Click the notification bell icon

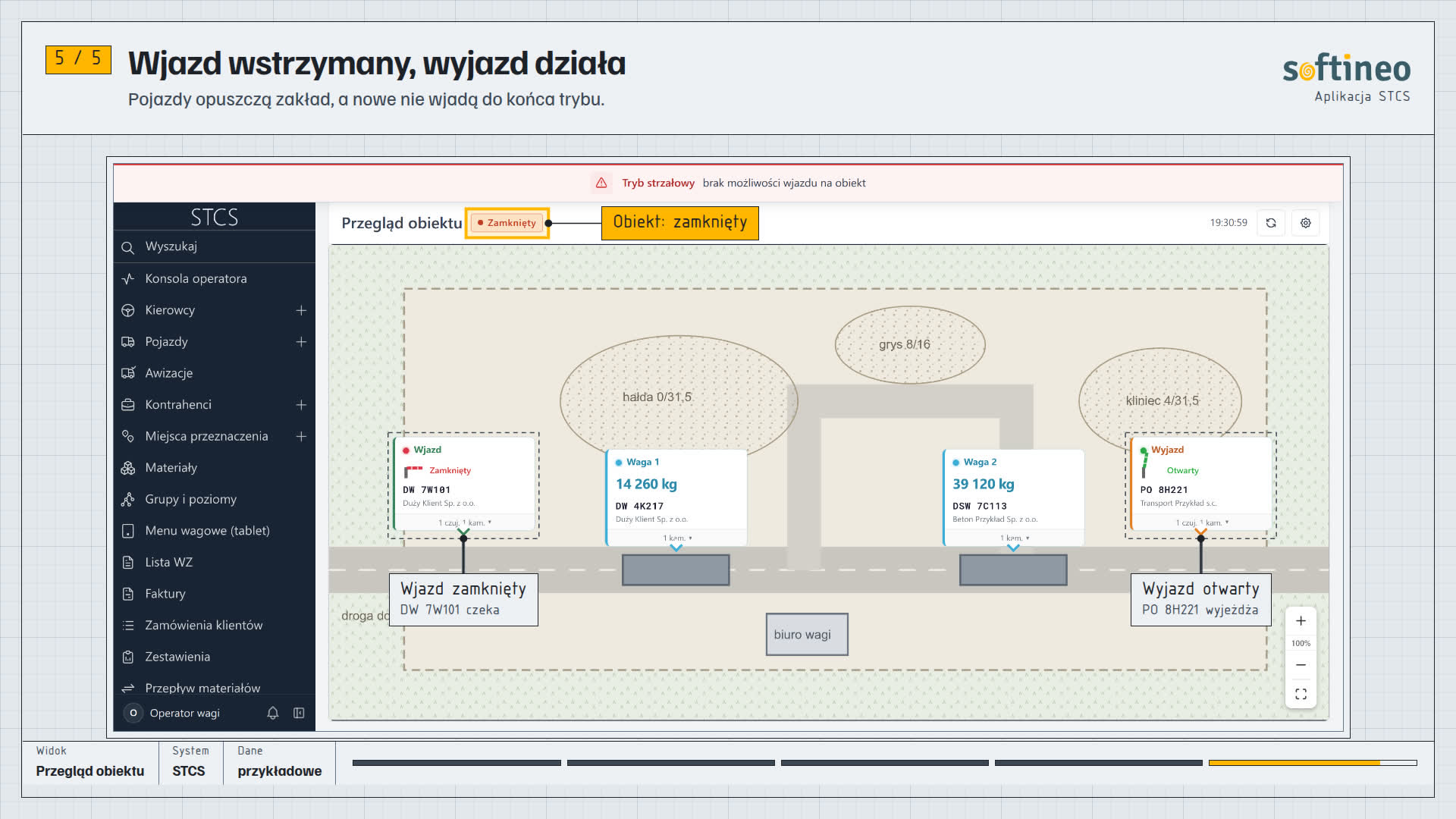tap(273, 713)
